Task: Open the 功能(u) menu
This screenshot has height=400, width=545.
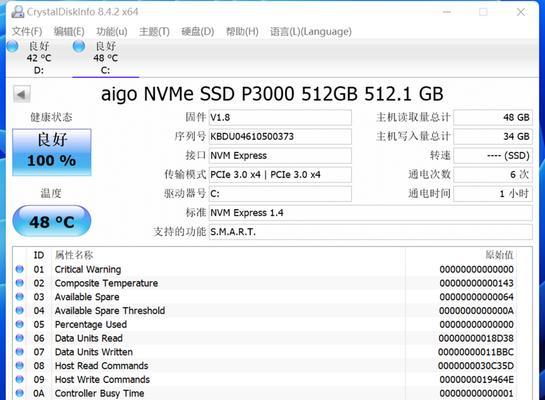Action: pyautogui.click(x=112, y=32)
